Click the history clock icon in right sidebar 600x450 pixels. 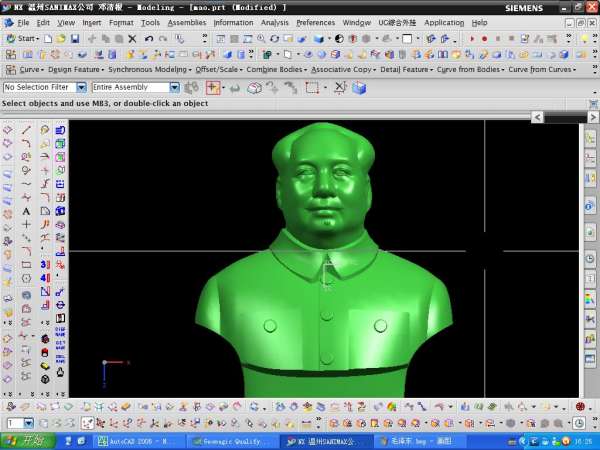coord(590,259)
